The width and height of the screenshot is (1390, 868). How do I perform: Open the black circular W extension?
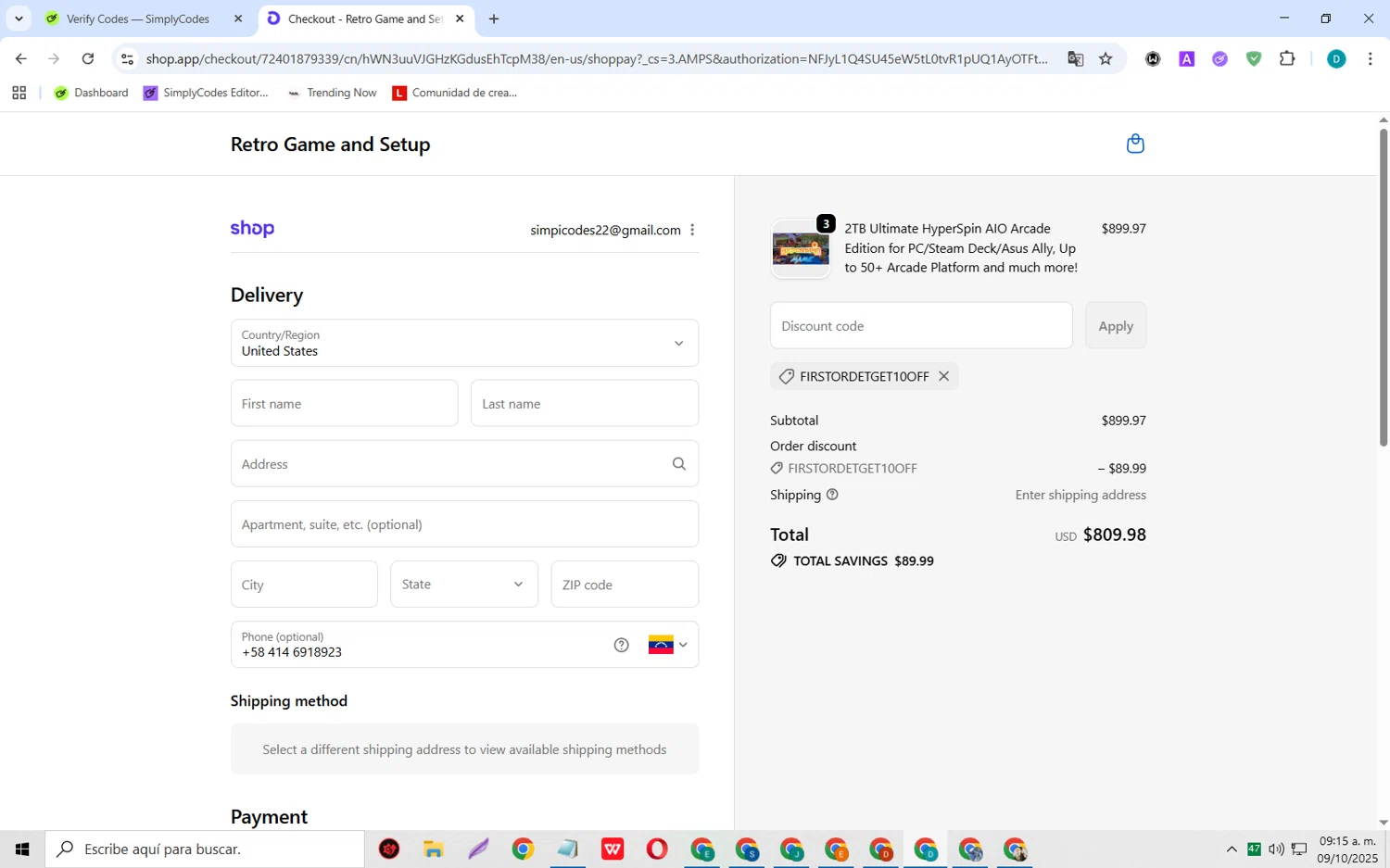1153,59
